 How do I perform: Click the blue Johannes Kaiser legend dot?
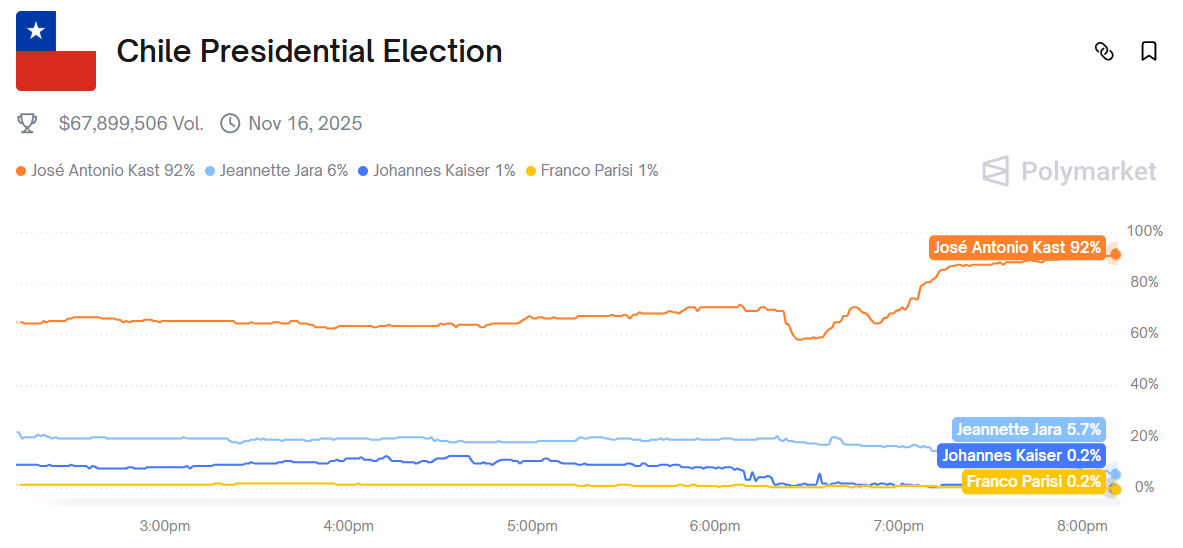[363, 171]
